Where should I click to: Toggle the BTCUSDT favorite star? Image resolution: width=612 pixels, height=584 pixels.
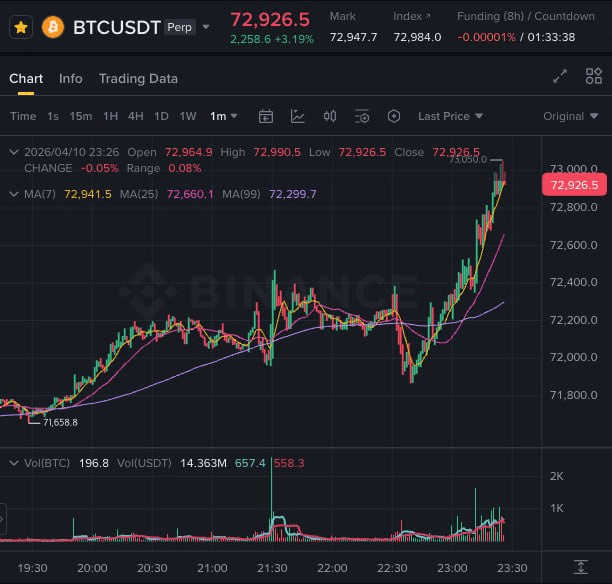point(20,27)
